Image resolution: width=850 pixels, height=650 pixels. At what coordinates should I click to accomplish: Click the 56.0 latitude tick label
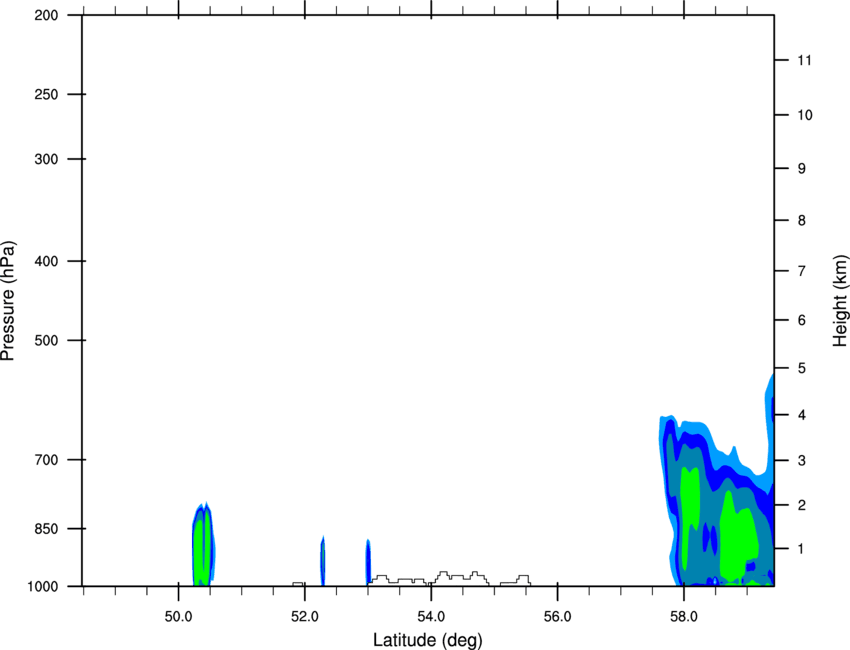coord(557,617)
